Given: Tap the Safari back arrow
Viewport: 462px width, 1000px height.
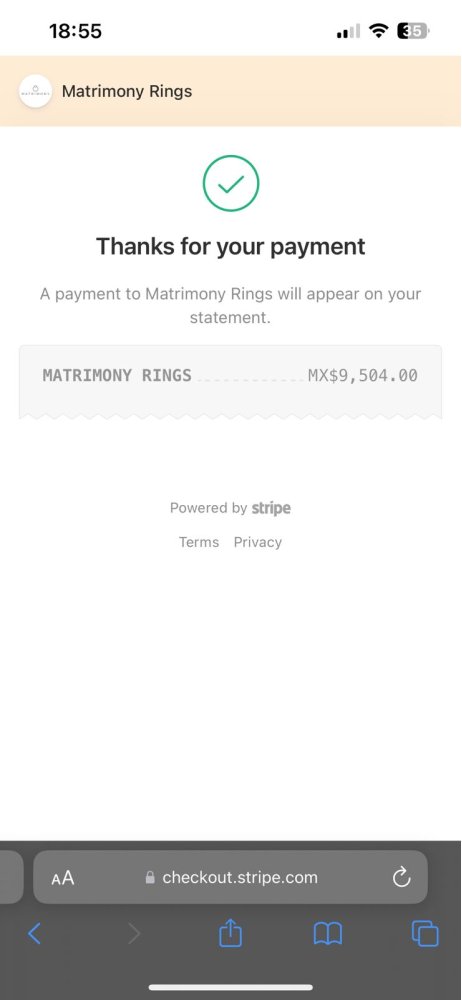Looking at the screenshot, I should tap(34, 934).
